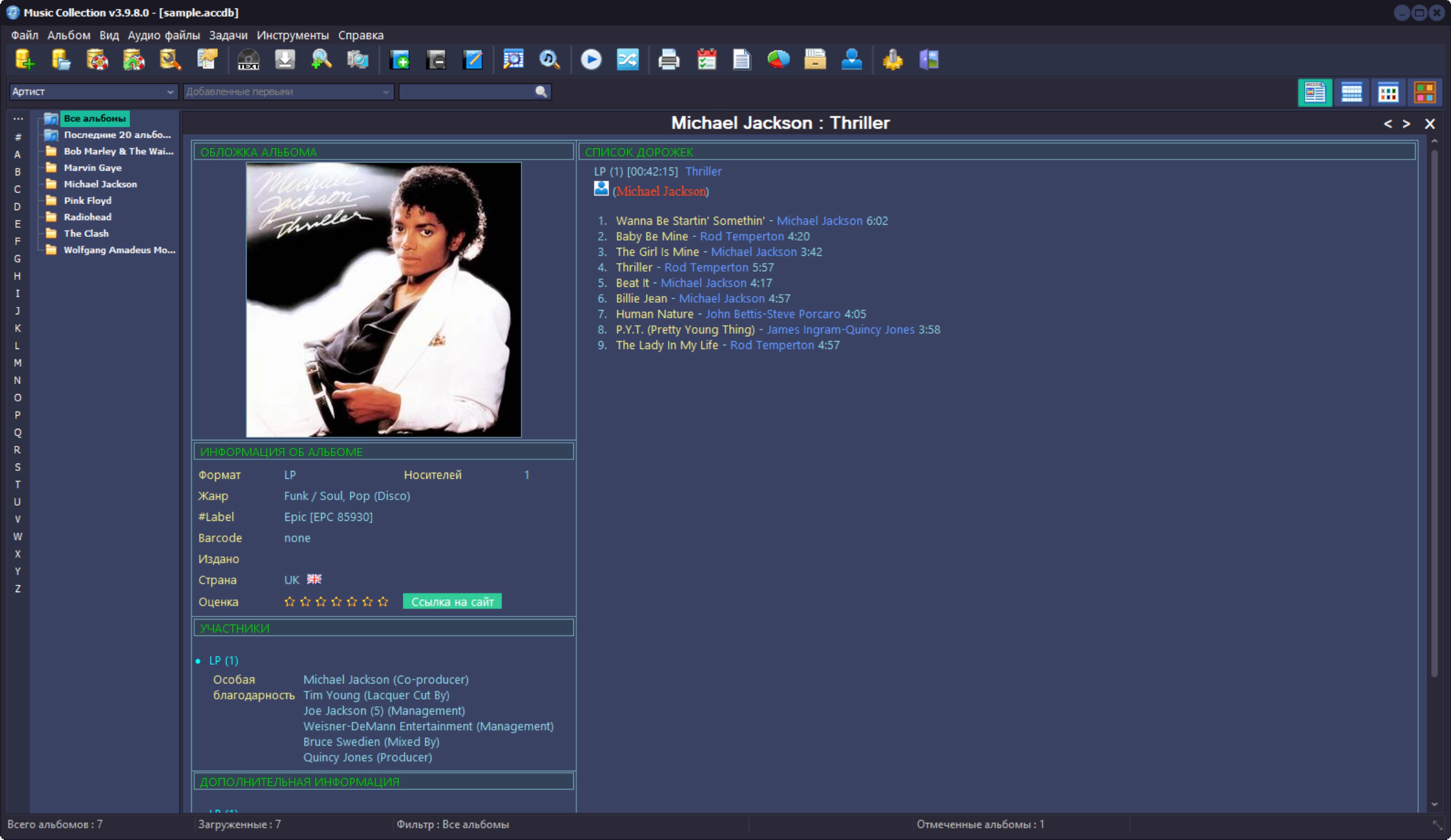Viewport: 1451px width, 840px height.
Task: Switch to table list view
Action: [x=1352, y=93]
